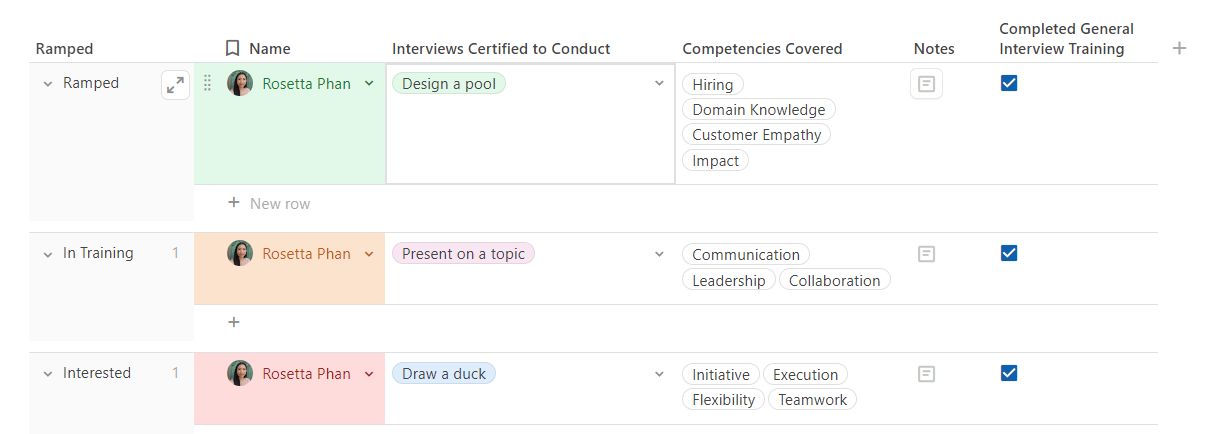Viewport: 1213px width, 434px height.
Task: Click the Competencies Covered column header
Action: coord(762,49)
